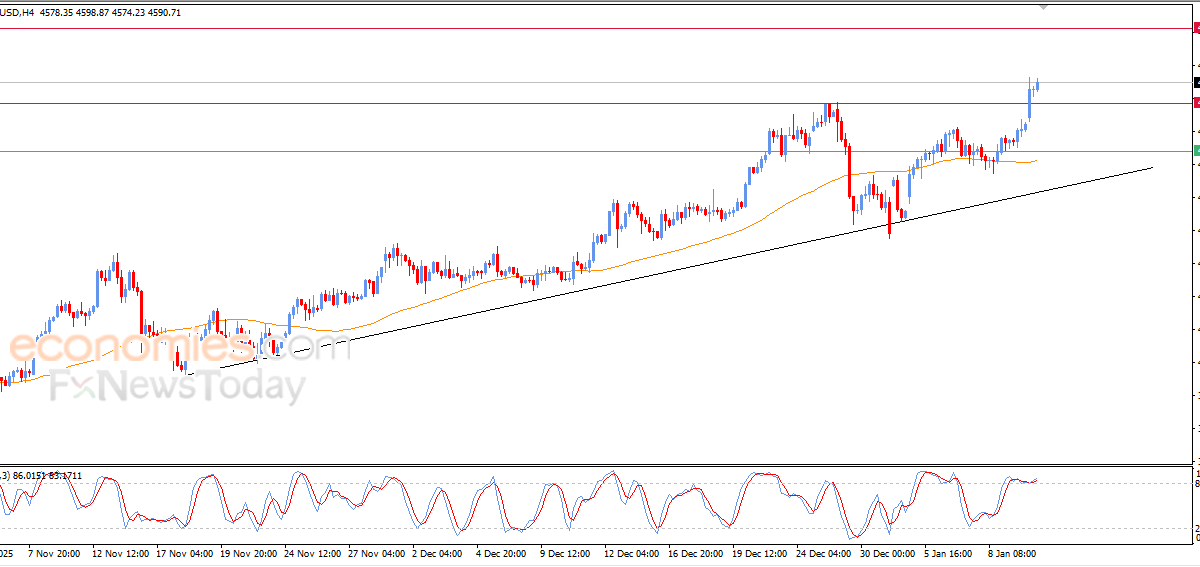
Task: Click the topmost red price tag on axis
Action: [x=1196, y=29]
